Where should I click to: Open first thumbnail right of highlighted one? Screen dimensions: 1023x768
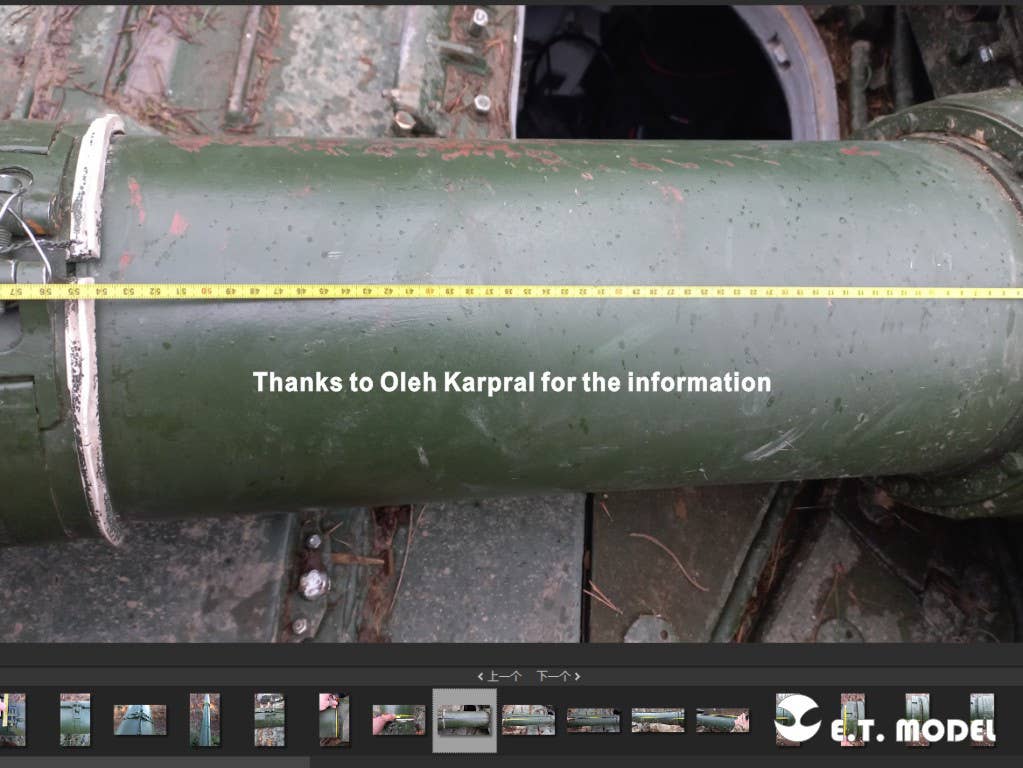coord(528,720)
